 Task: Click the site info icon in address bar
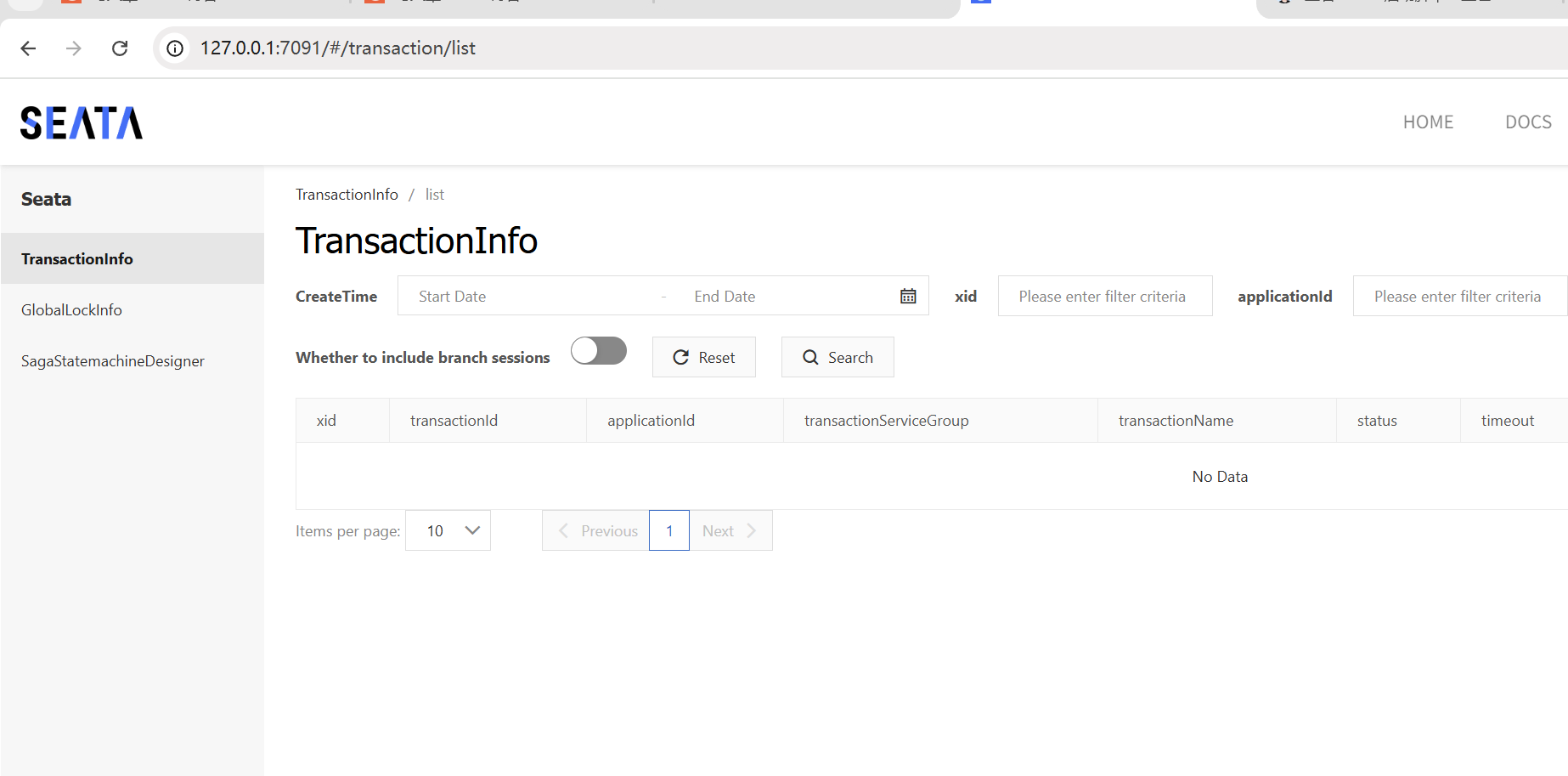(175, 48)
